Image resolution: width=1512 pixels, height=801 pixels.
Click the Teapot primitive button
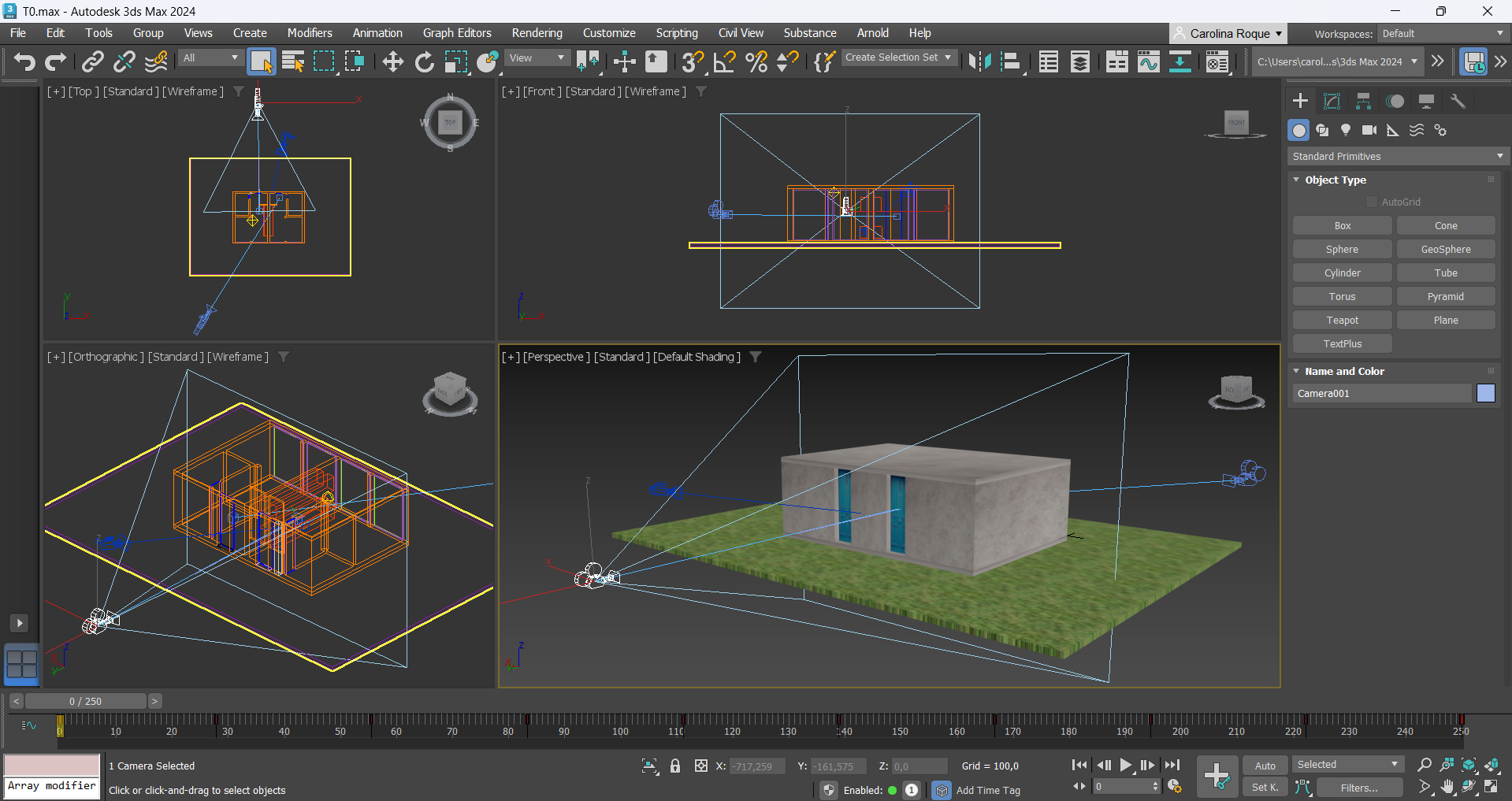pyautogui.click(x=1342, y=320)
